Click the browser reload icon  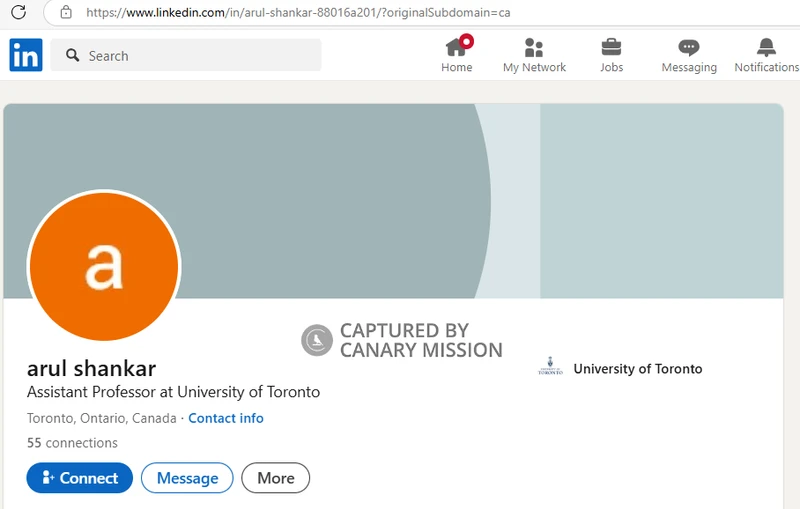(18, 12)
